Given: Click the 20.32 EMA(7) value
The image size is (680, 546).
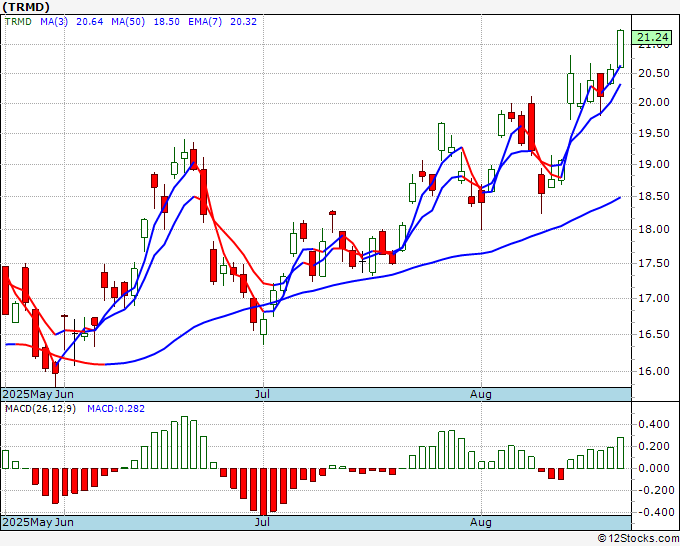Looking at the screenshot, I should click(244, 22).
